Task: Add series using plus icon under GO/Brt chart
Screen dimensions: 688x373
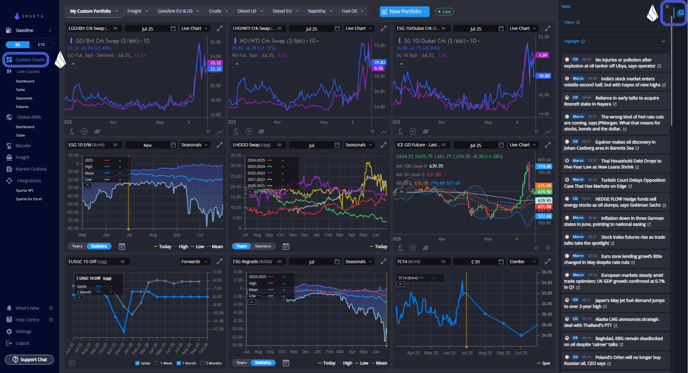Action: [84, 131]
